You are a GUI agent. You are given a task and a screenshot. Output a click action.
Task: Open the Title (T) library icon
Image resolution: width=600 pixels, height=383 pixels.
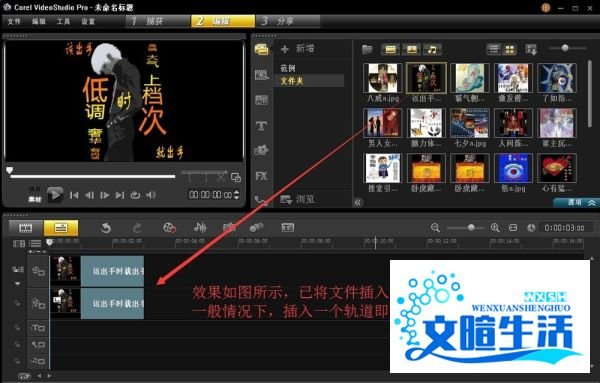click(x=261, y=125)
